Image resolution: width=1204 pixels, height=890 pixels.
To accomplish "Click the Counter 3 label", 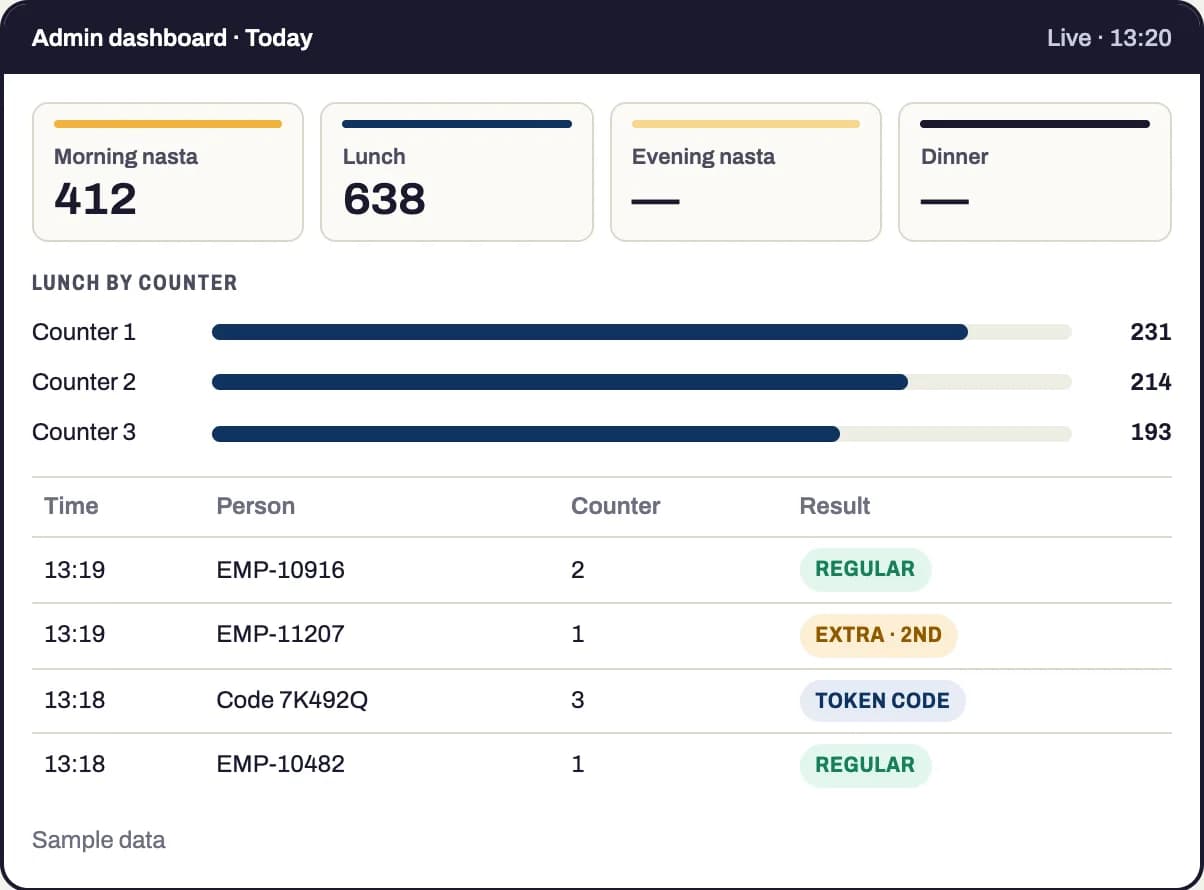I will [84, 432].
